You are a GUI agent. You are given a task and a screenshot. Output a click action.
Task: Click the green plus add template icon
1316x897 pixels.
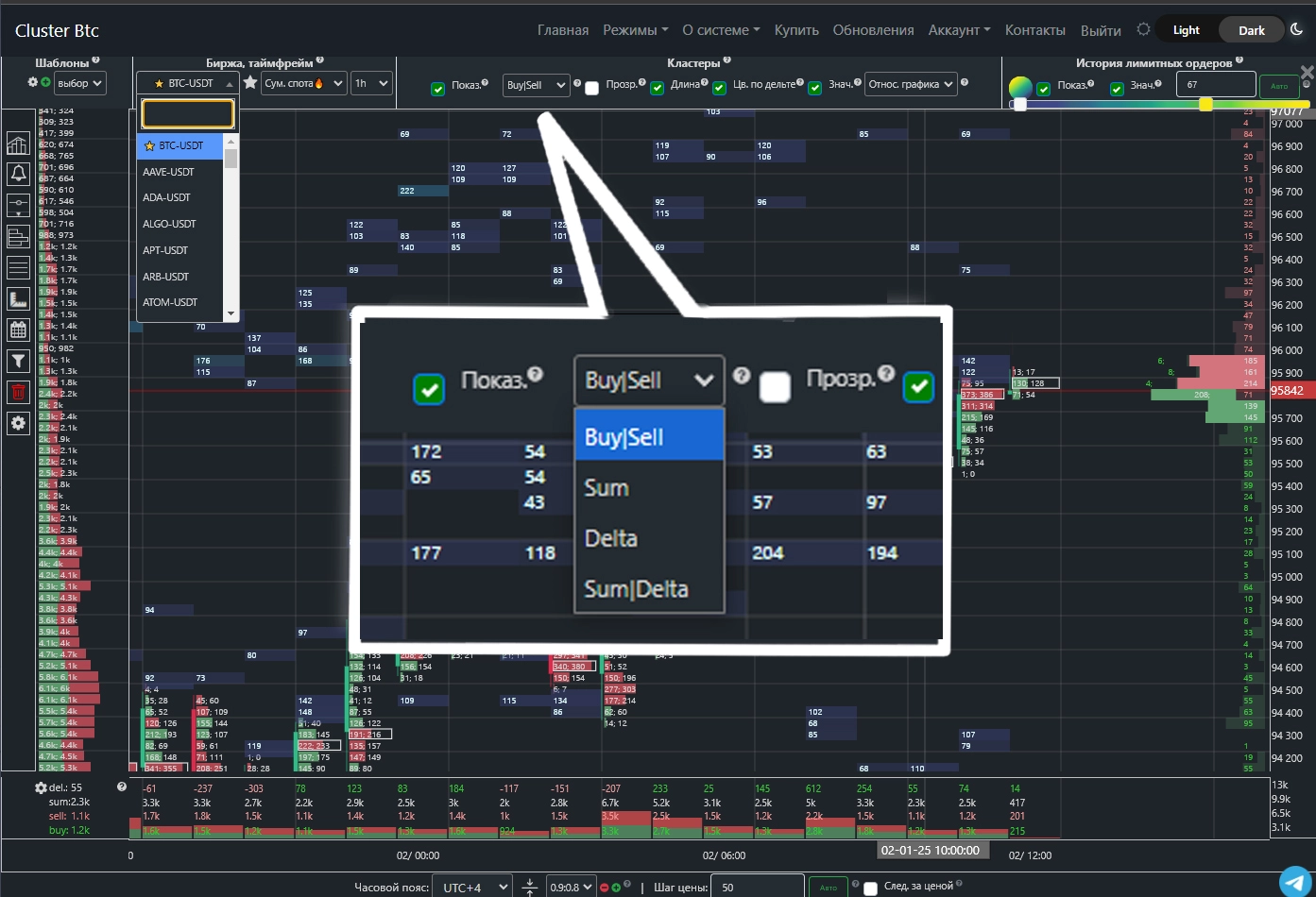tap(45, 82)
